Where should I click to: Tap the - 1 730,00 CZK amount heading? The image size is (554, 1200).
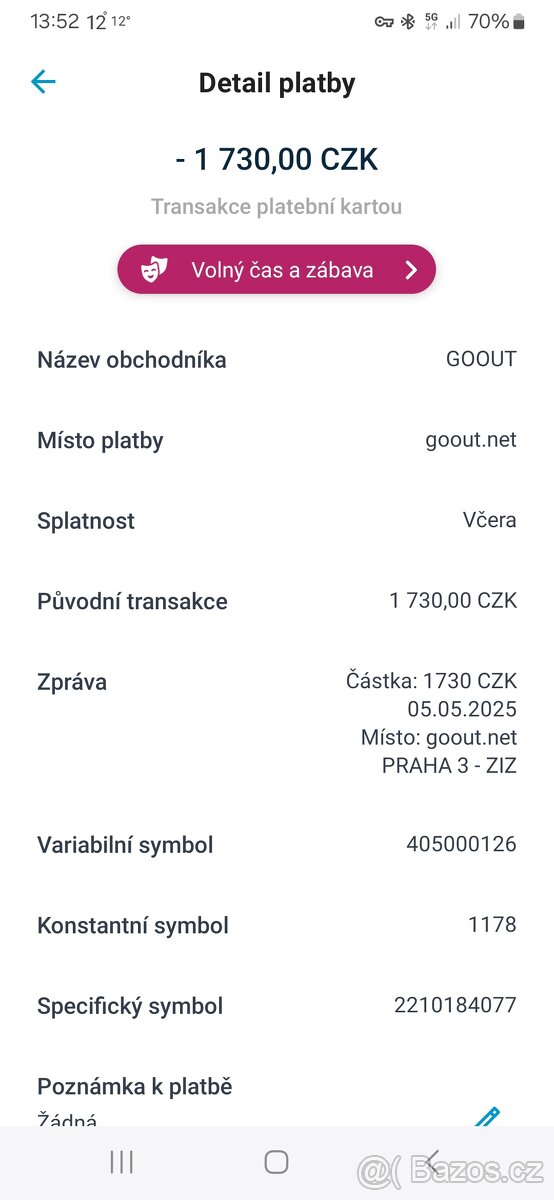(x=277, y=159)
